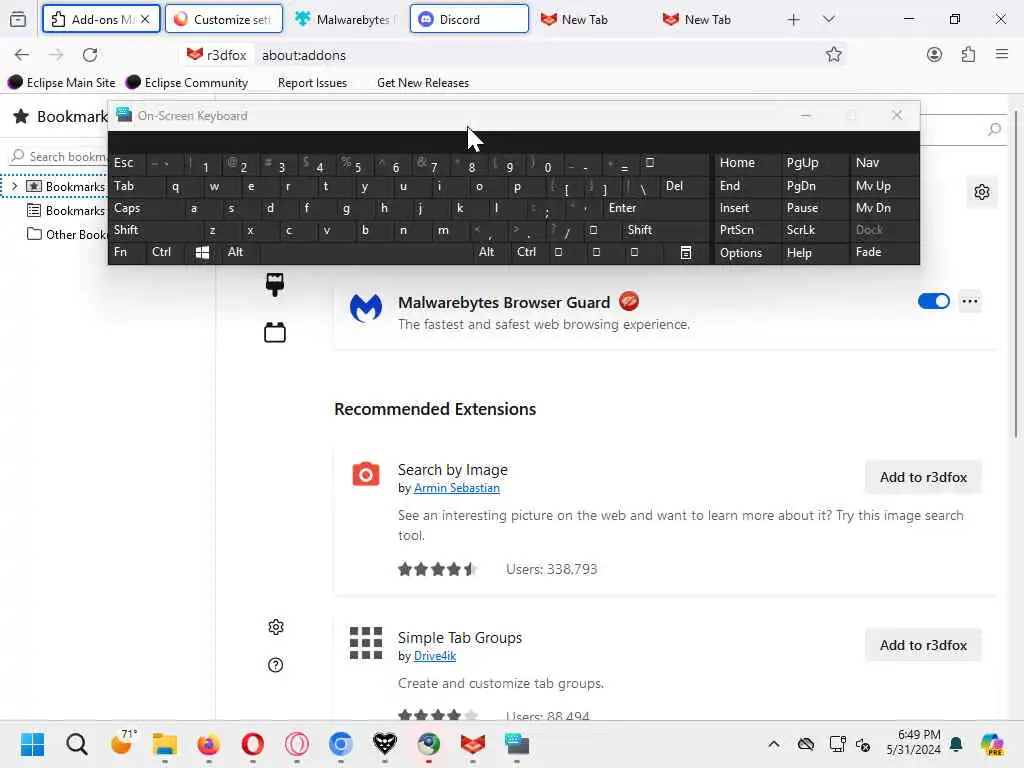This screenshot has height=768, width=1024.
Task: Expand the Bookmarks Toolbar tree item
Action: tap(14, 187)
